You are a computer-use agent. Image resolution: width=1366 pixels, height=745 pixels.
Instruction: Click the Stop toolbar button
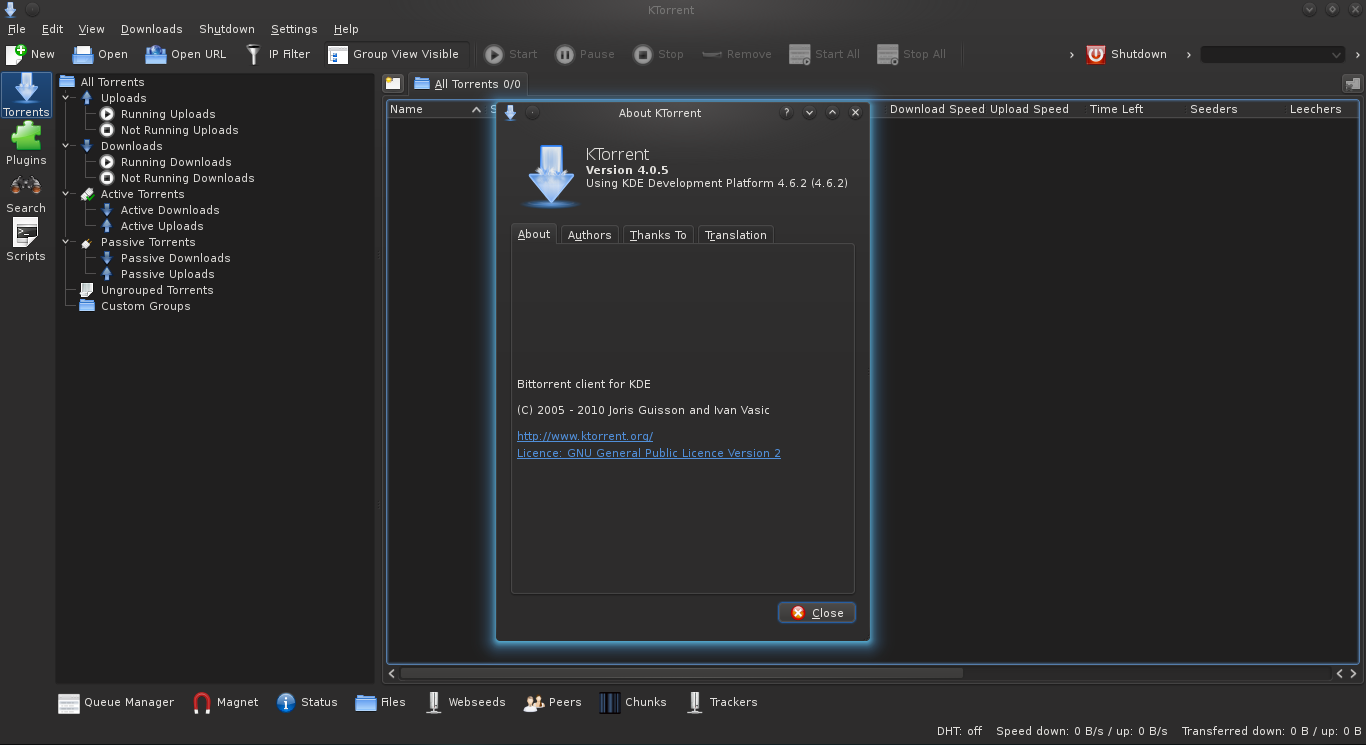click(659, 54)
